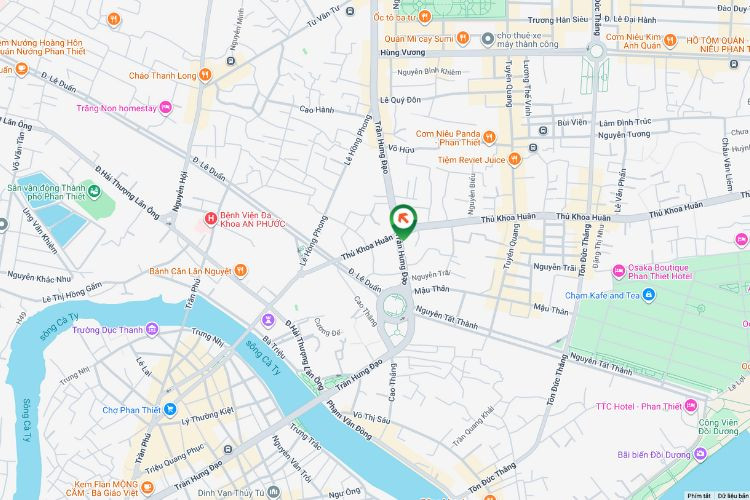
Task: Click the green location pin marker
Action: pos(403,222)
